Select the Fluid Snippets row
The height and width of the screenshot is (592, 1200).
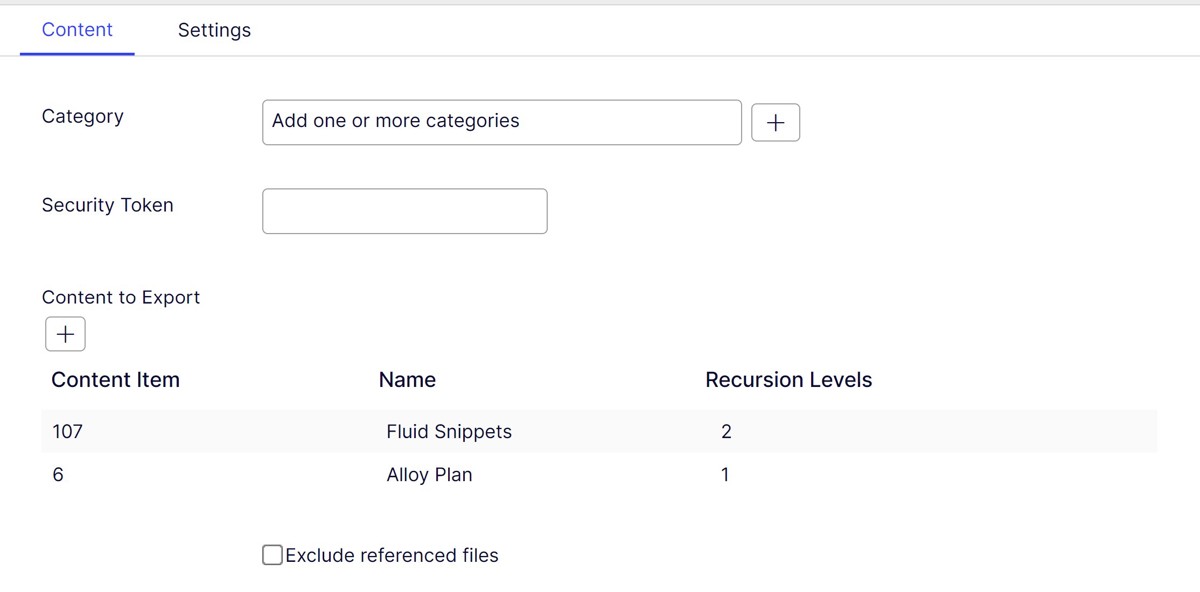(449, 431)
